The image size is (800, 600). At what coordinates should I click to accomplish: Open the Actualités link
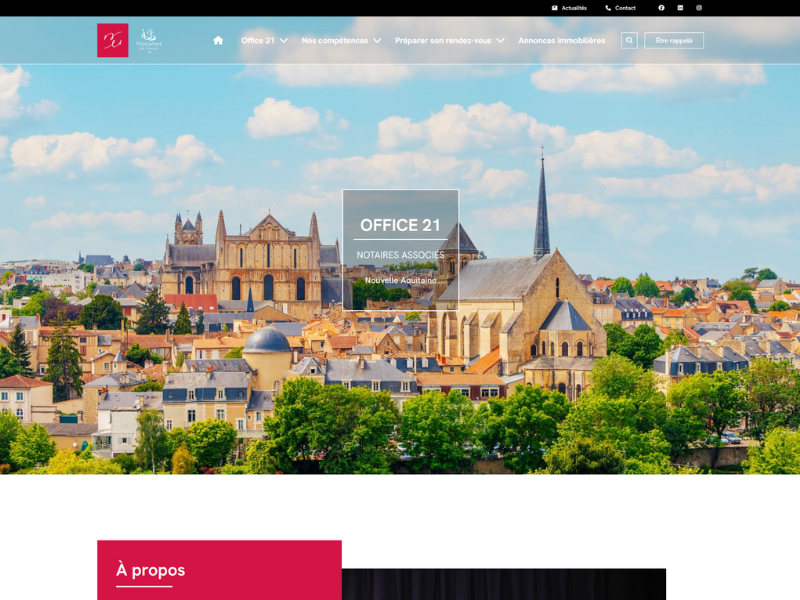[x=574, y=8]
